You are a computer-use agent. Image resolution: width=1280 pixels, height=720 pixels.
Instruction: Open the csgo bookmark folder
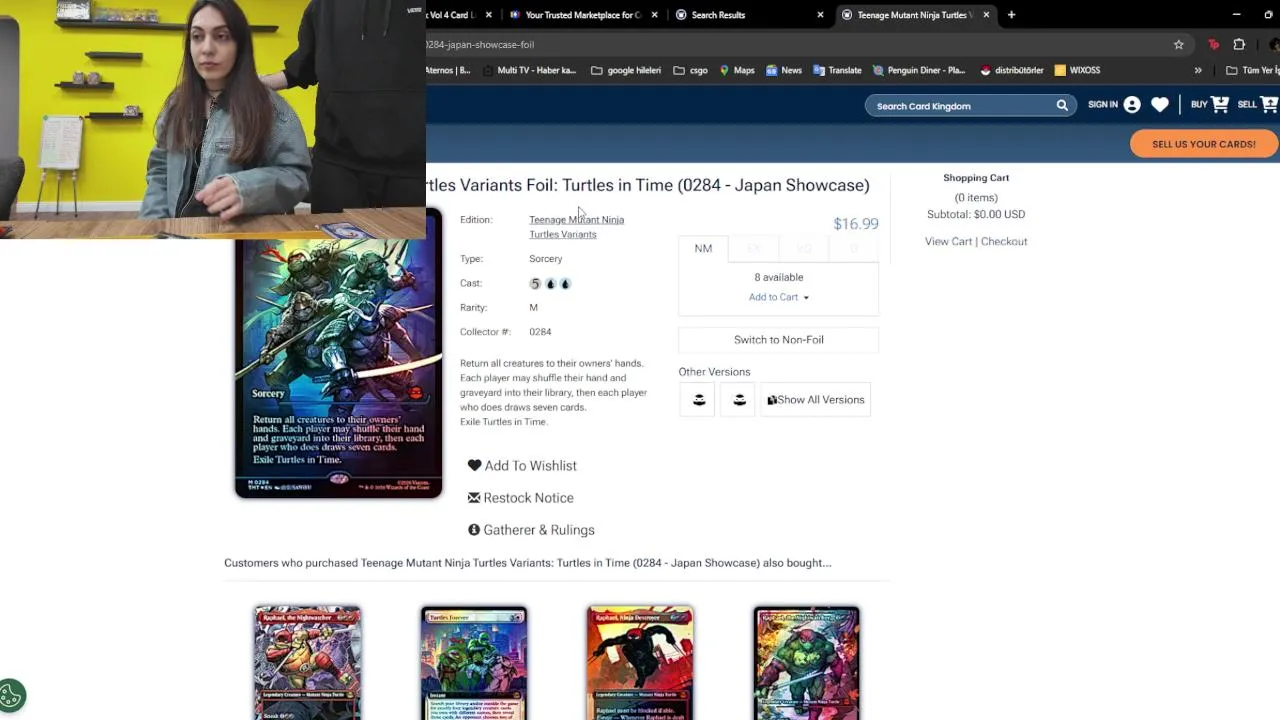point(690,70)
